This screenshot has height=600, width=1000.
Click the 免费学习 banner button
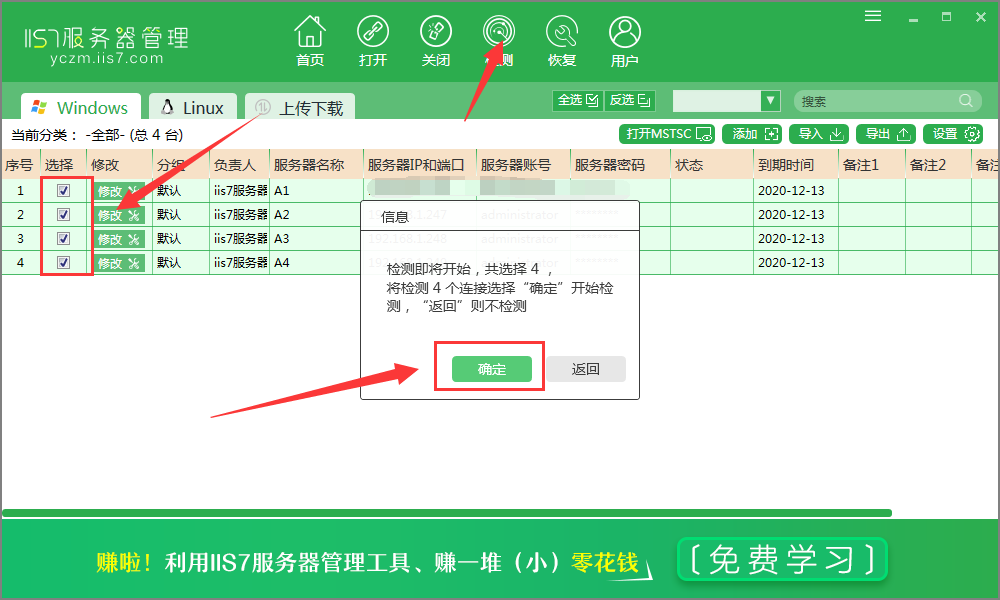pos(783,560)
